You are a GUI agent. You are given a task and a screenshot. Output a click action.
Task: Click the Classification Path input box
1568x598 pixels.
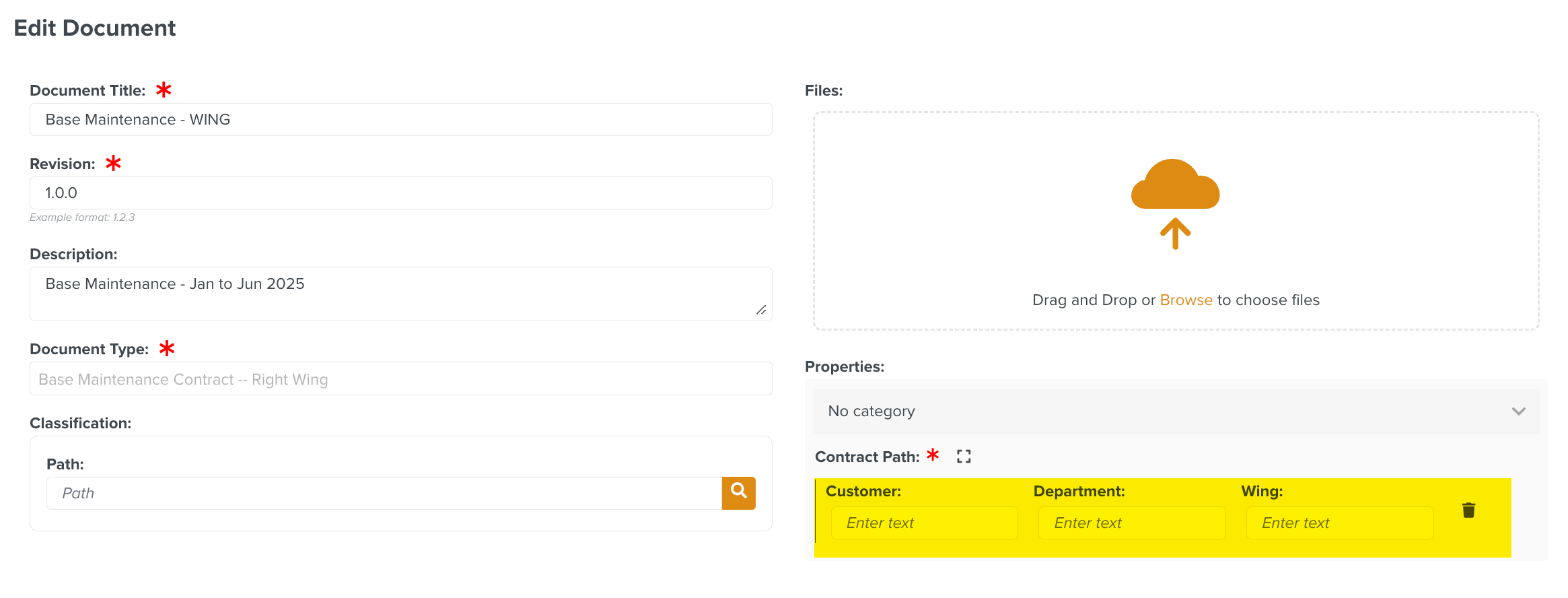pyautogui.click(x=384, y=494)
